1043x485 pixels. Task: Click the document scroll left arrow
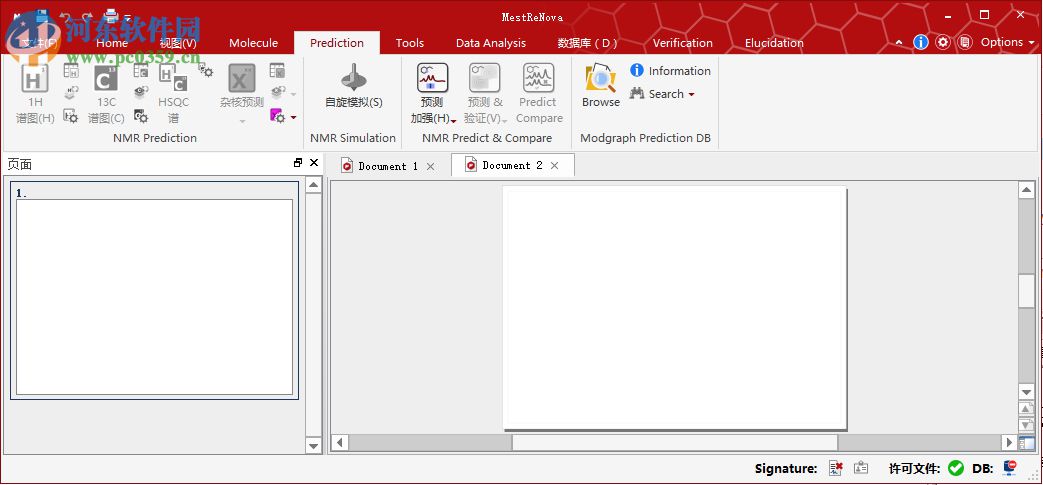point(340,442)
